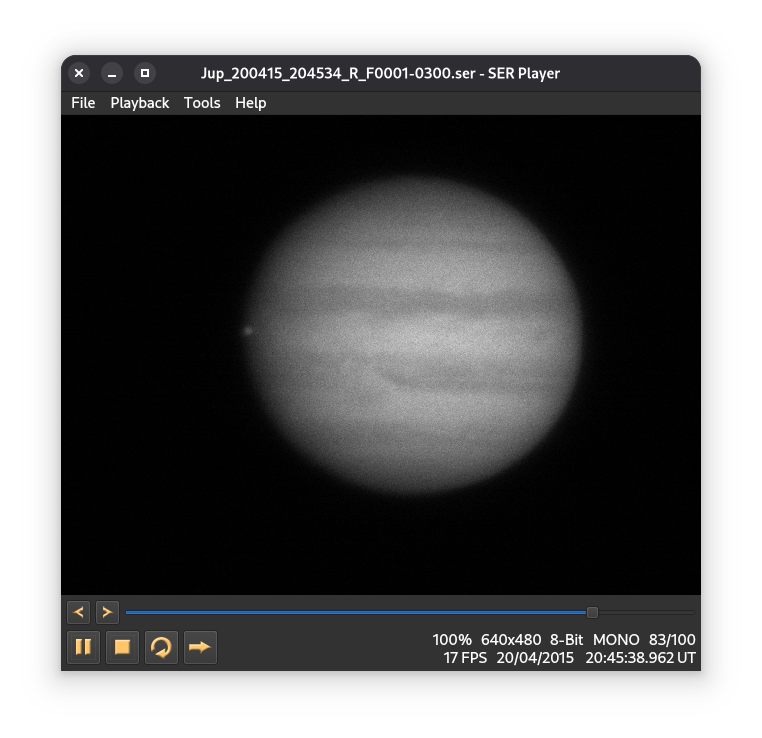Step forward one frame with right arrow
Image resolution: width=762 pixels, height=738 pixels.
pos(107,612)
